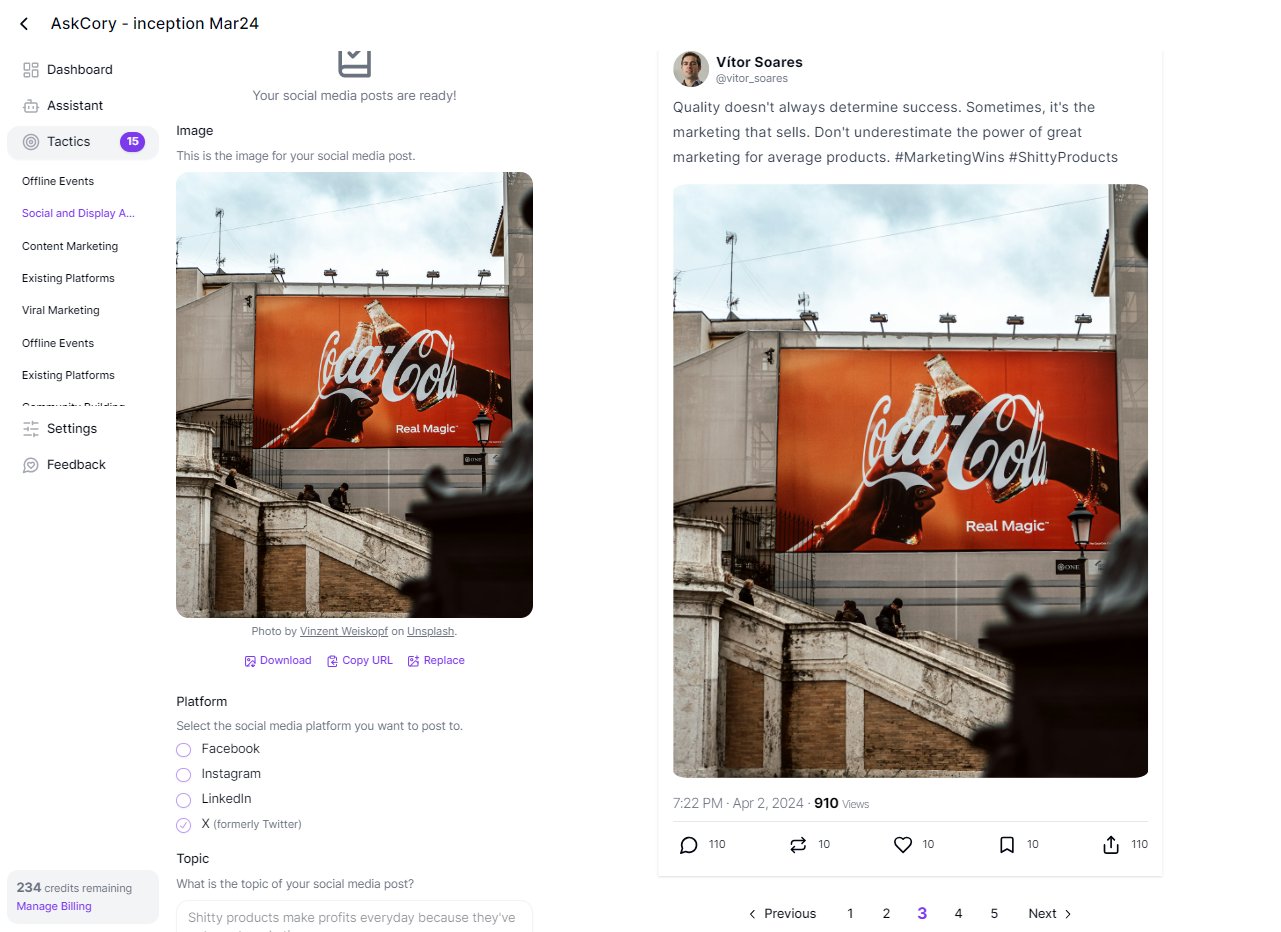This screenshot has height=932, width=1281.
Task: Choose Instagram radio option
Action: (184, 775)
